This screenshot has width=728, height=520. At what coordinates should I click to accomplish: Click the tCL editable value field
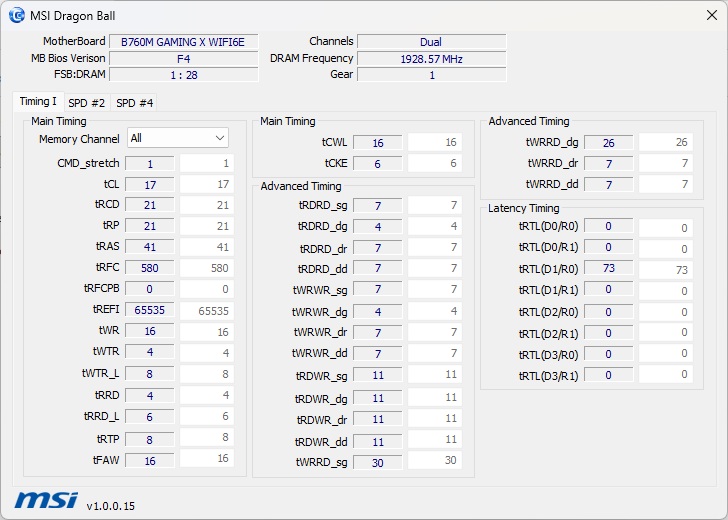click(150, 185)
